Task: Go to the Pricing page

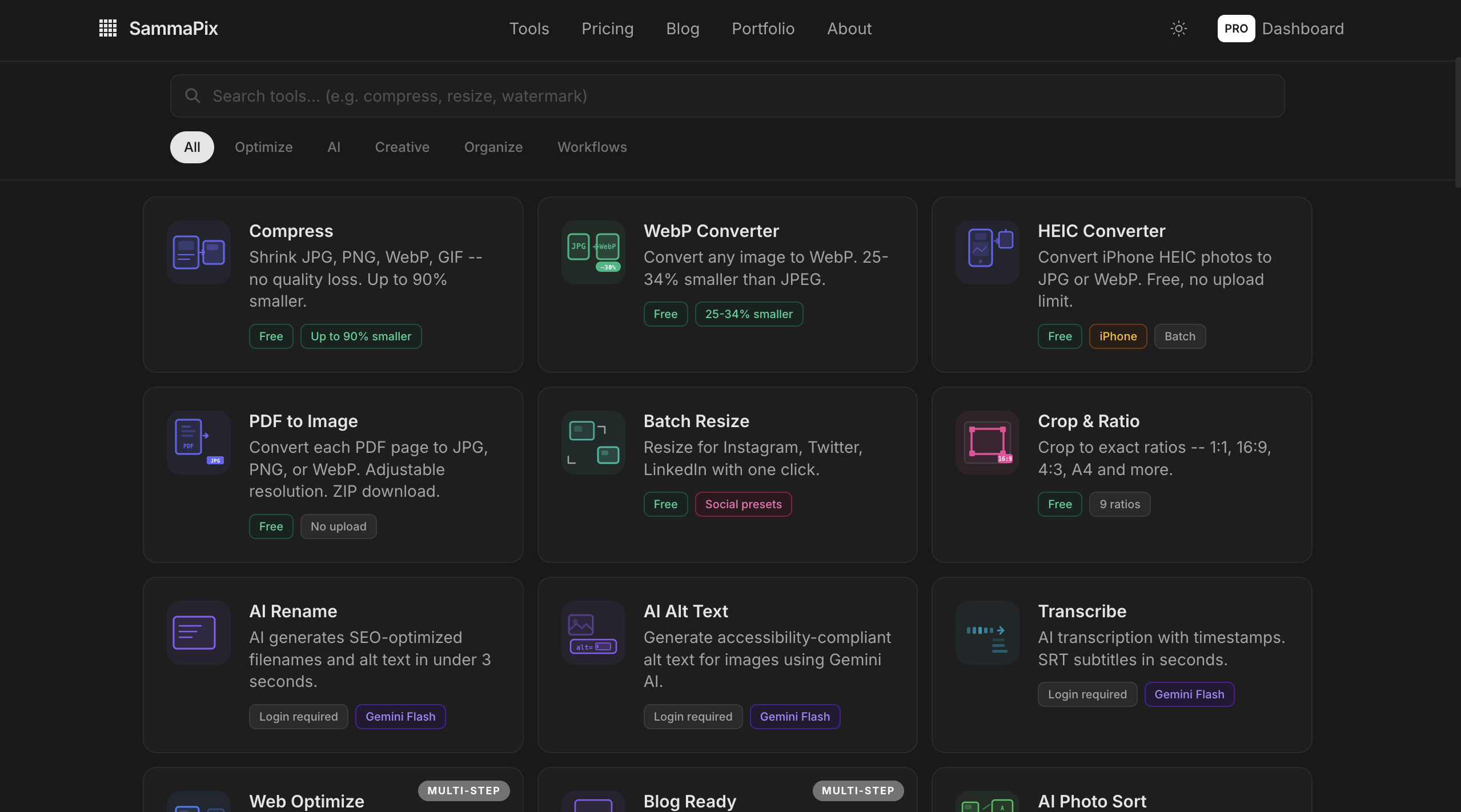Action: coord(608,29)
